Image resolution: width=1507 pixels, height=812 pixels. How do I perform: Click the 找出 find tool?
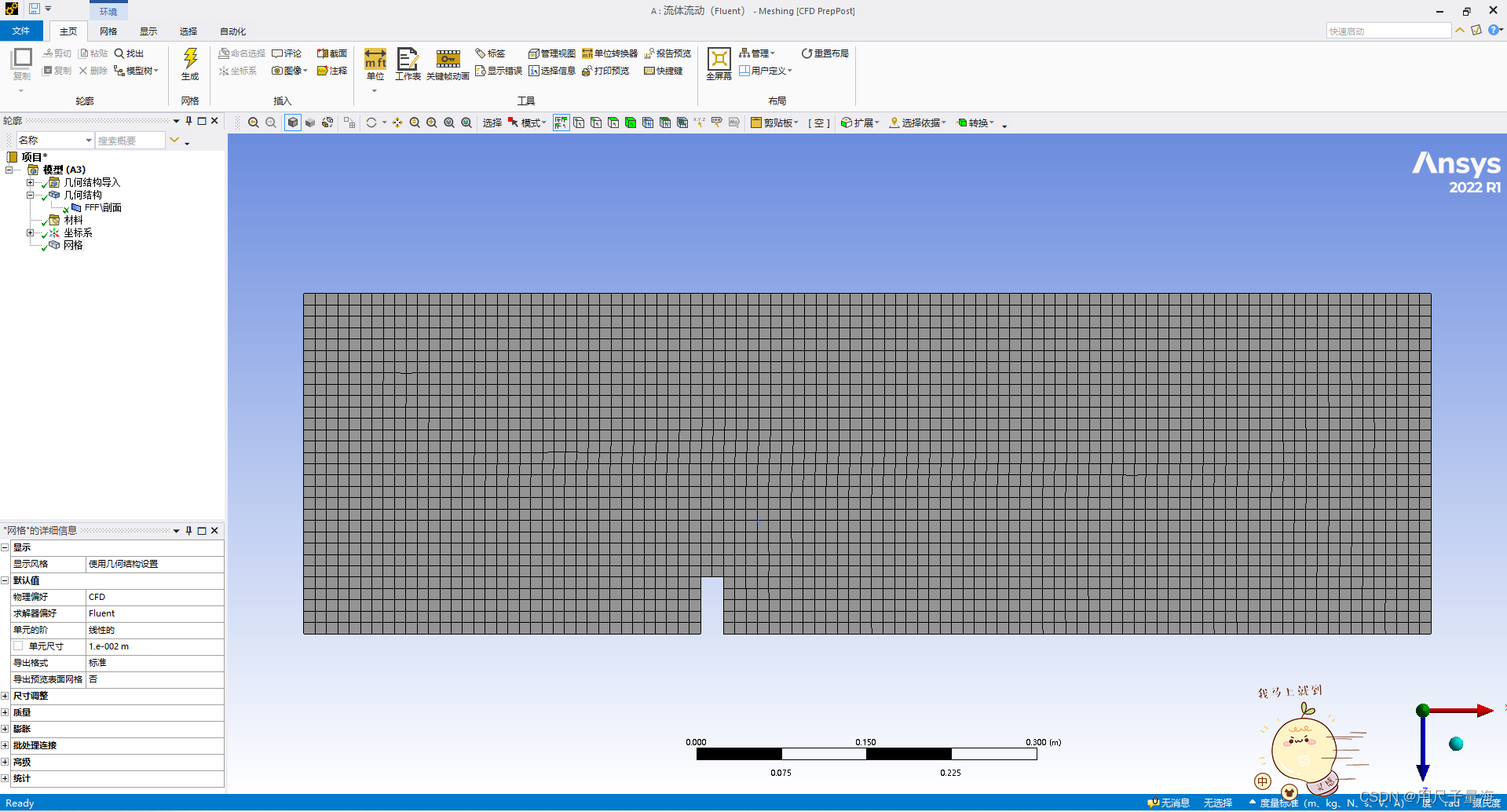[x=129, y=53]
